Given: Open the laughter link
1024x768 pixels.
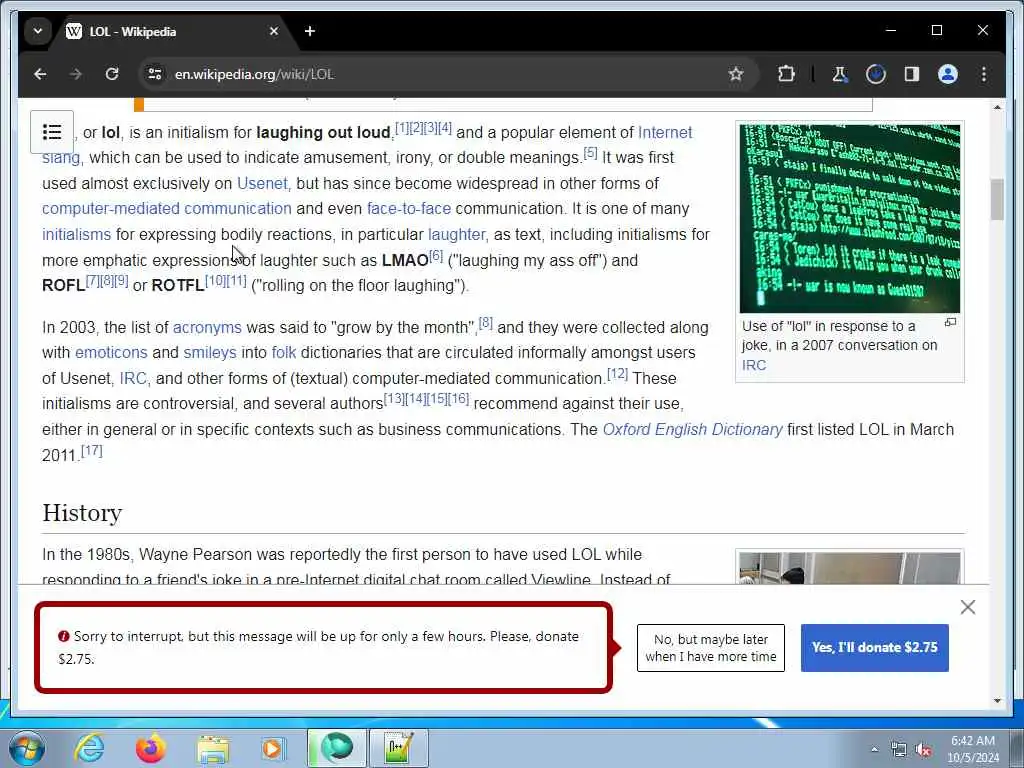Looking at the screenshot, I should (x=456, y=234).
